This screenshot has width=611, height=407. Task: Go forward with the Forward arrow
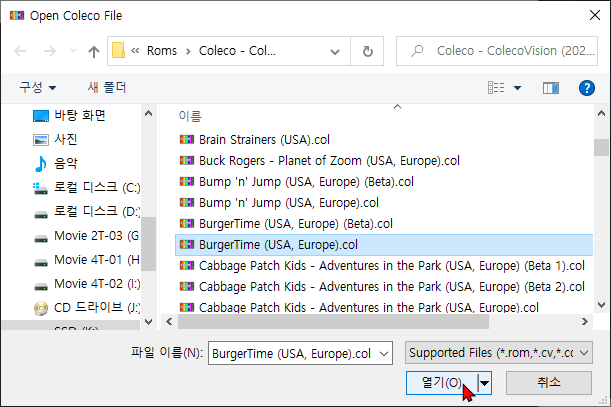49,51
